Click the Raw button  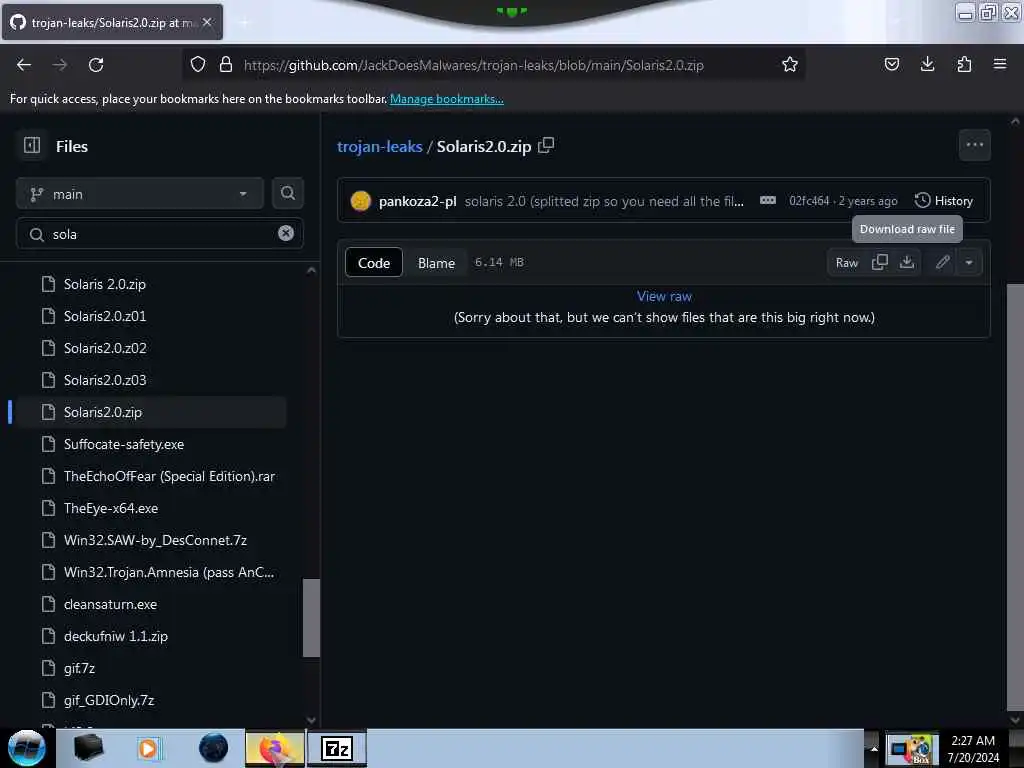point(847,263)
